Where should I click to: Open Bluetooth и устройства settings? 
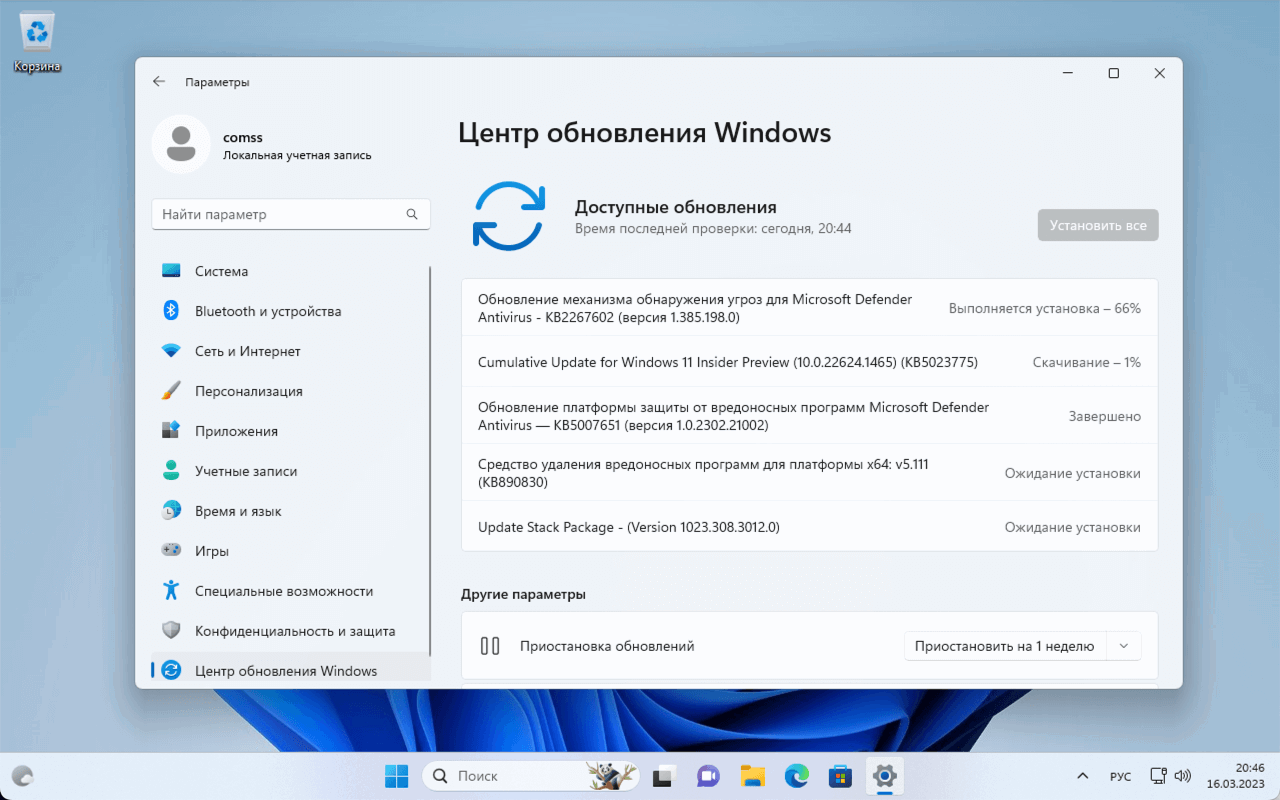click(x=290, y=311)
